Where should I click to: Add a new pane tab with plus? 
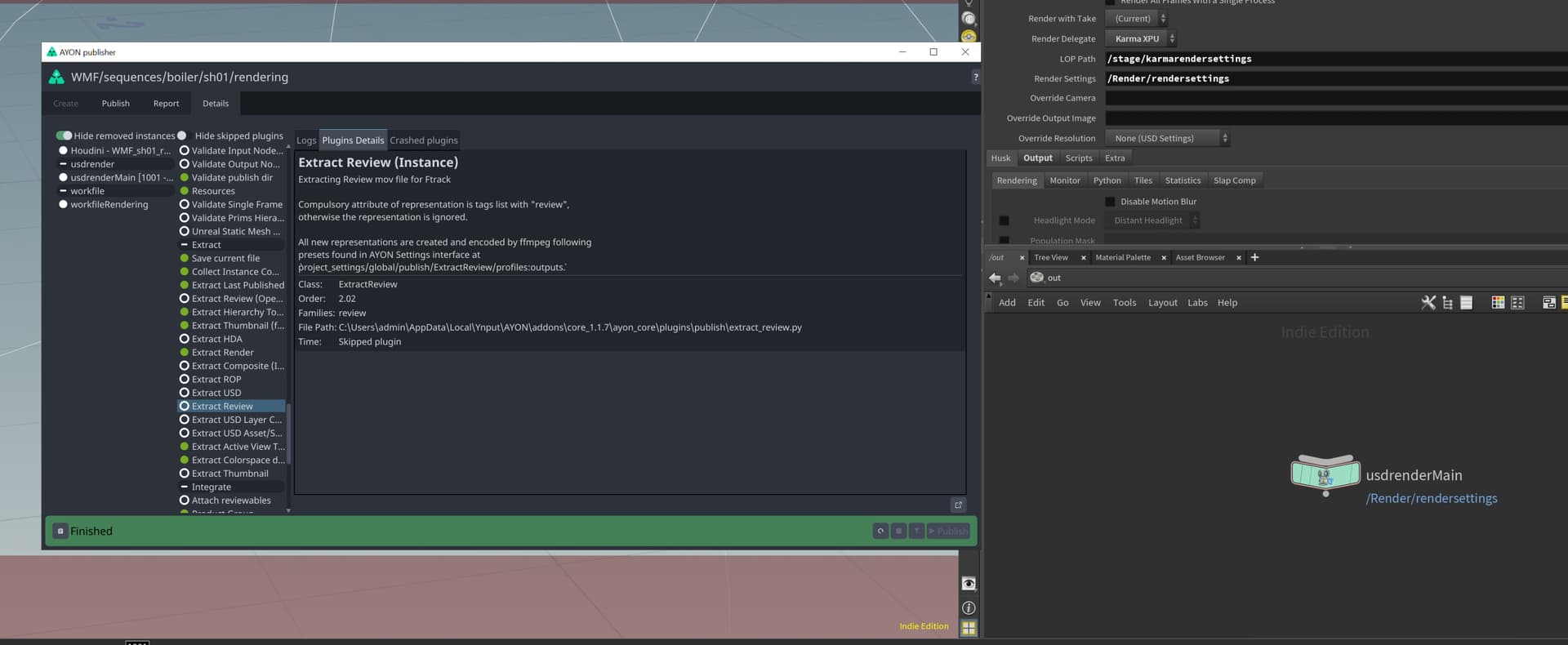pyautogui.click(x=1255, y=257)
